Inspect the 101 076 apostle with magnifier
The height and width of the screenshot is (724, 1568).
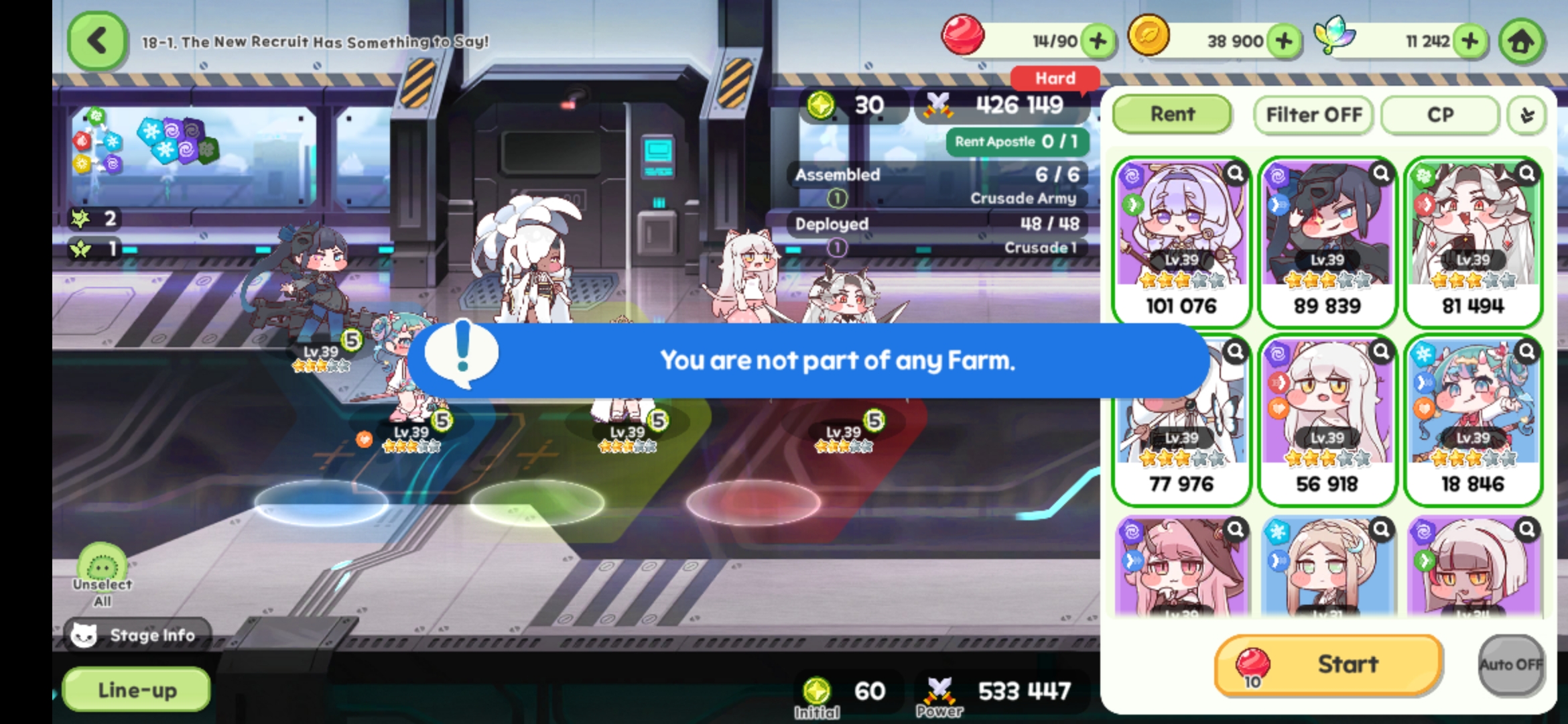1235,174
